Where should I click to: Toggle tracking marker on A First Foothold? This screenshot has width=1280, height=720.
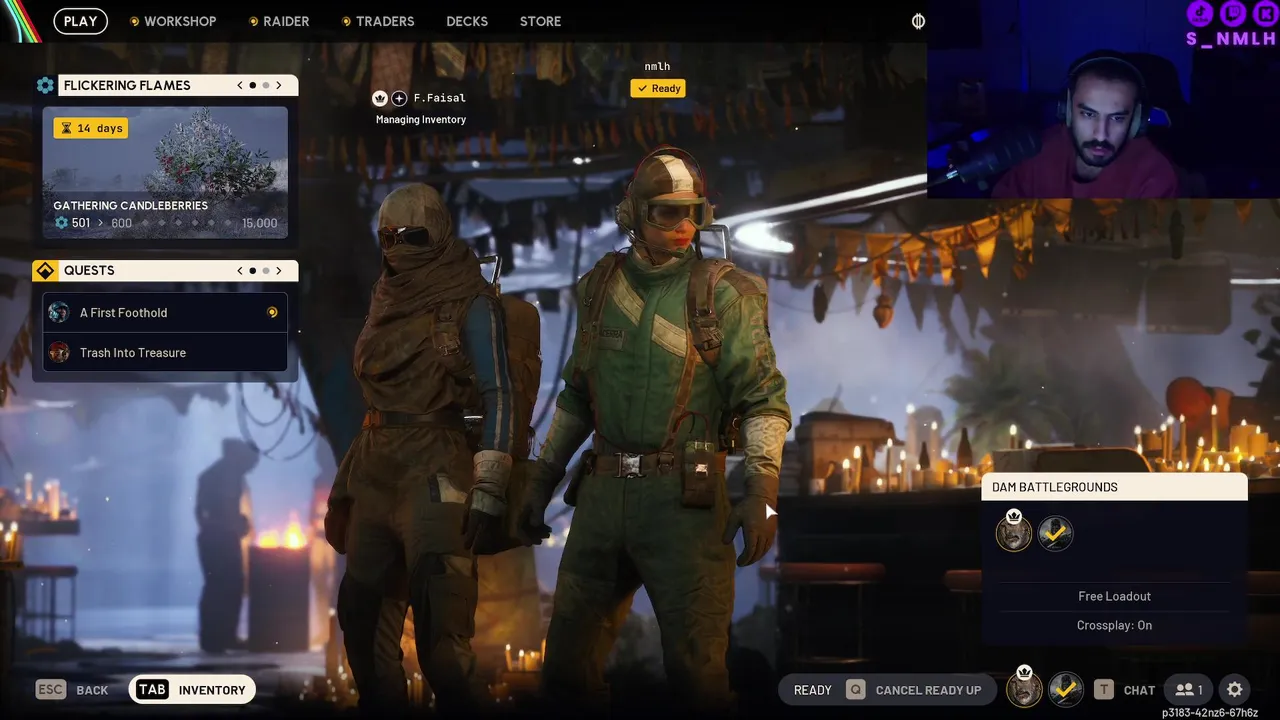272,312
